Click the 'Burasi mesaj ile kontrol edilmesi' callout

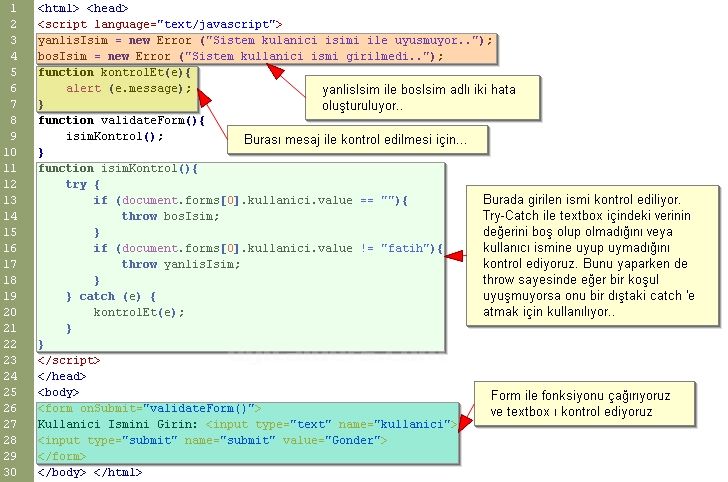coord(359,141)
